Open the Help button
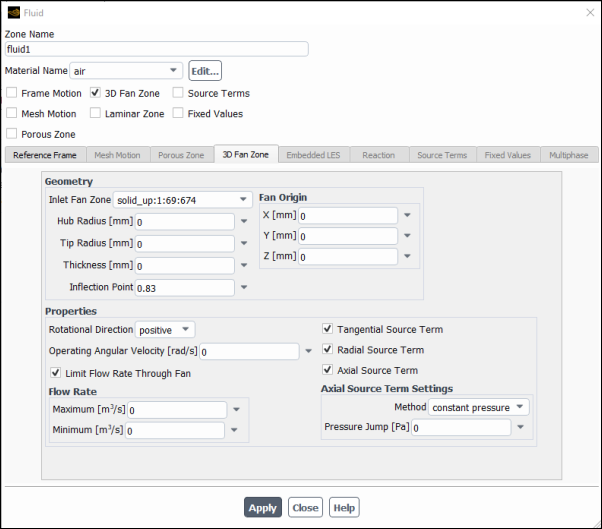 point(344,508)
